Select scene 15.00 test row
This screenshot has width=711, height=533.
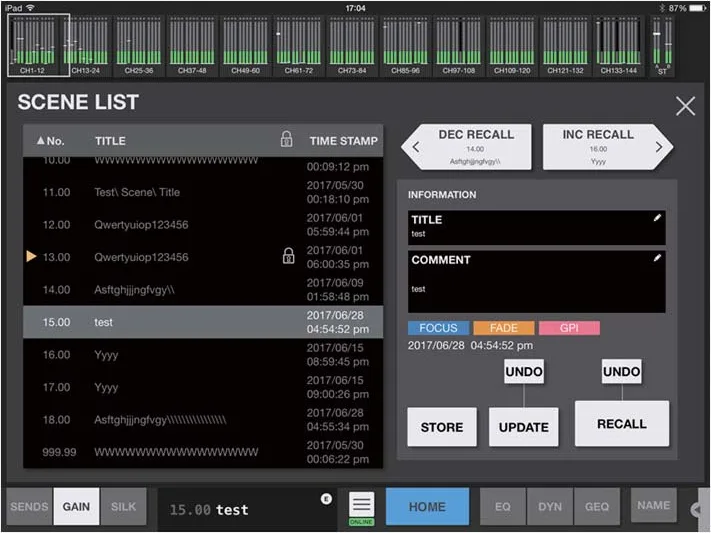coord(203,322)
